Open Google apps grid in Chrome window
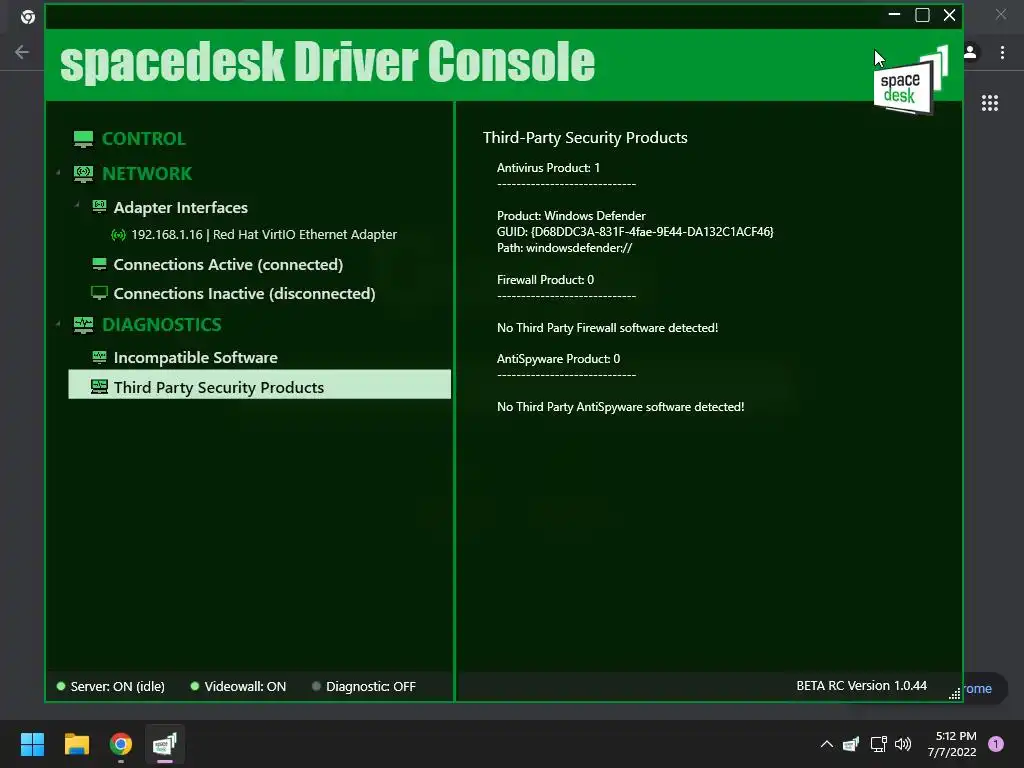 990,103
